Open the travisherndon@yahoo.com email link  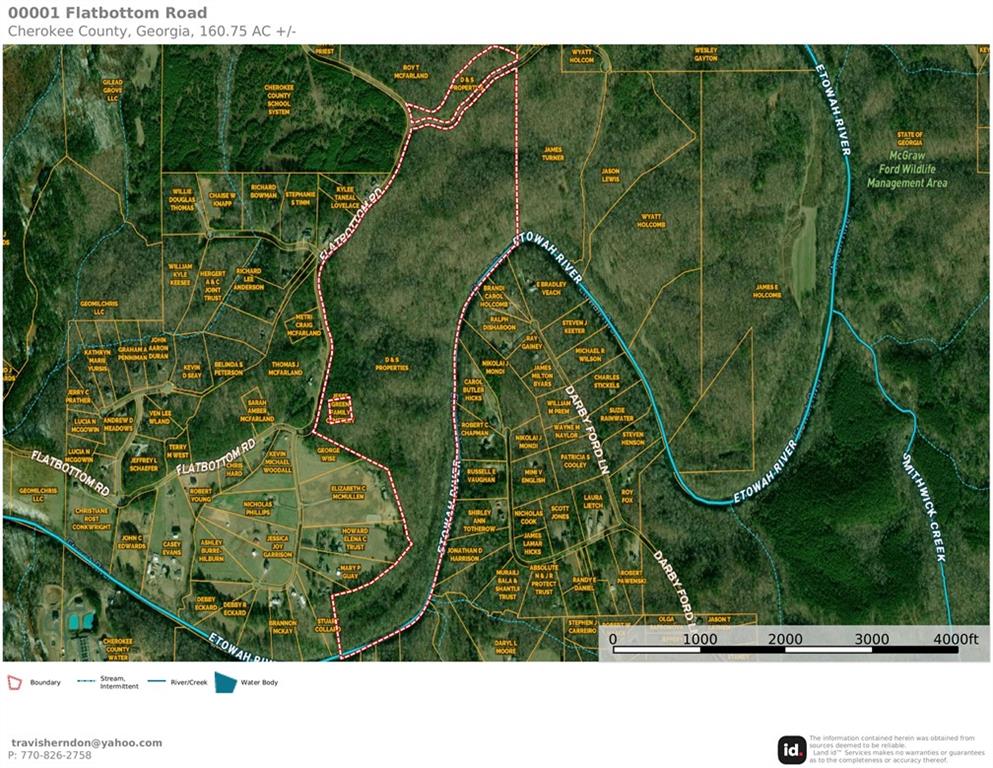(86, 743)
